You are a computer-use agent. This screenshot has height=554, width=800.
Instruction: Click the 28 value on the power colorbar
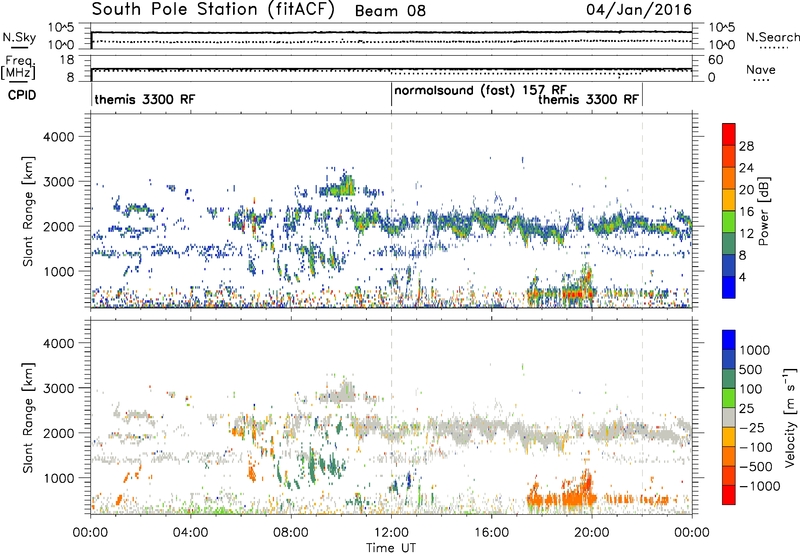point(746,146)
